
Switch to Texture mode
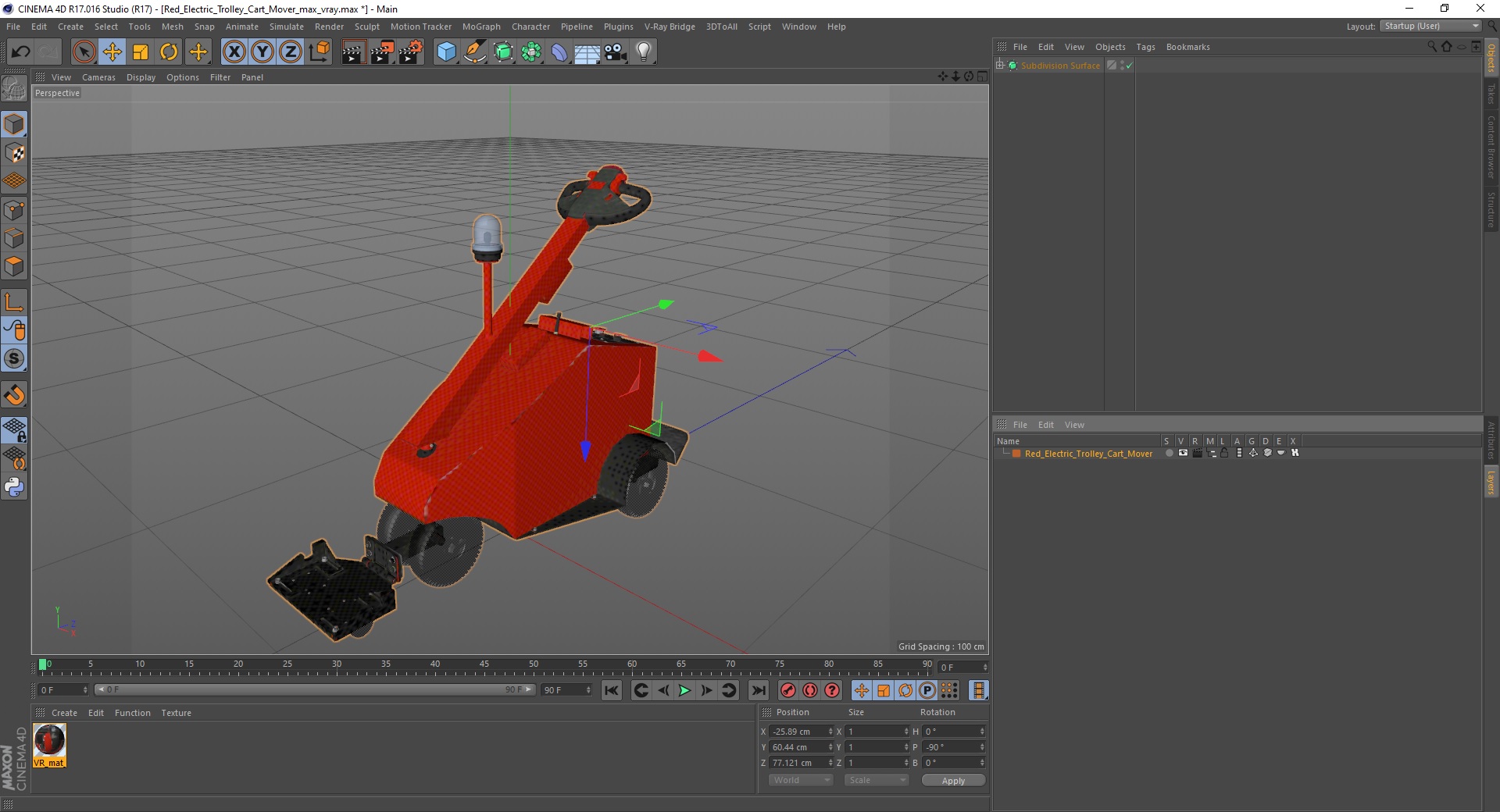14,153
